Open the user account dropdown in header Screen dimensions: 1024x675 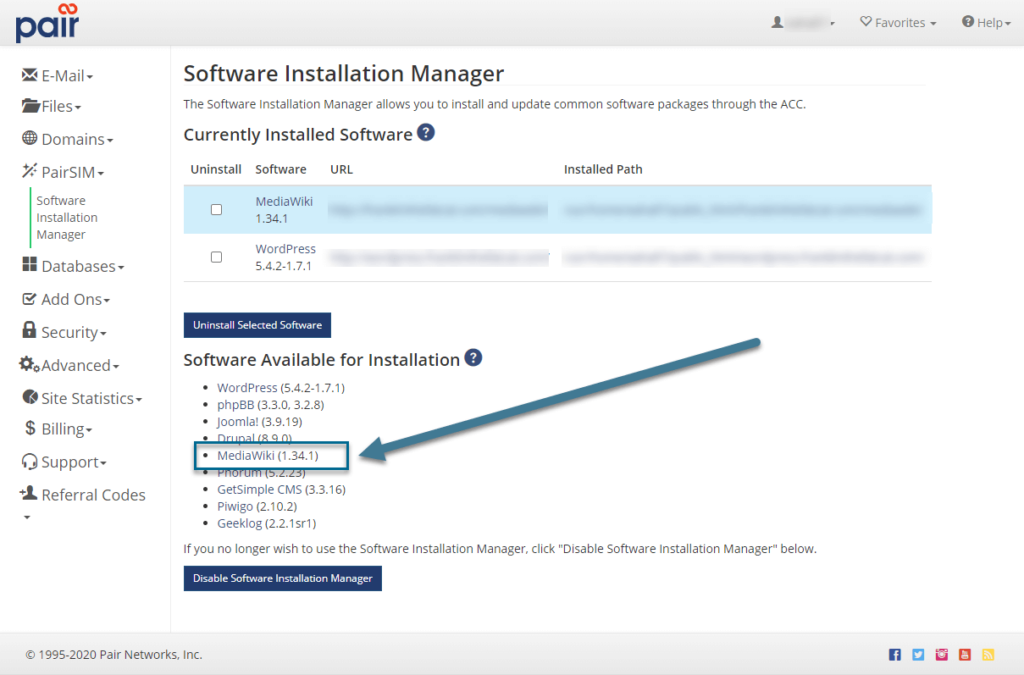click(804, 23)
